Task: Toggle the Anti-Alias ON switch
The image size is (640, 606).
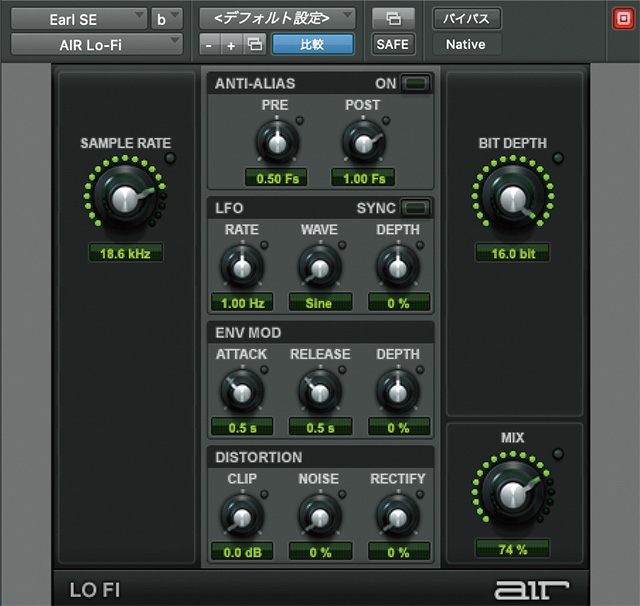Action: 416,83
